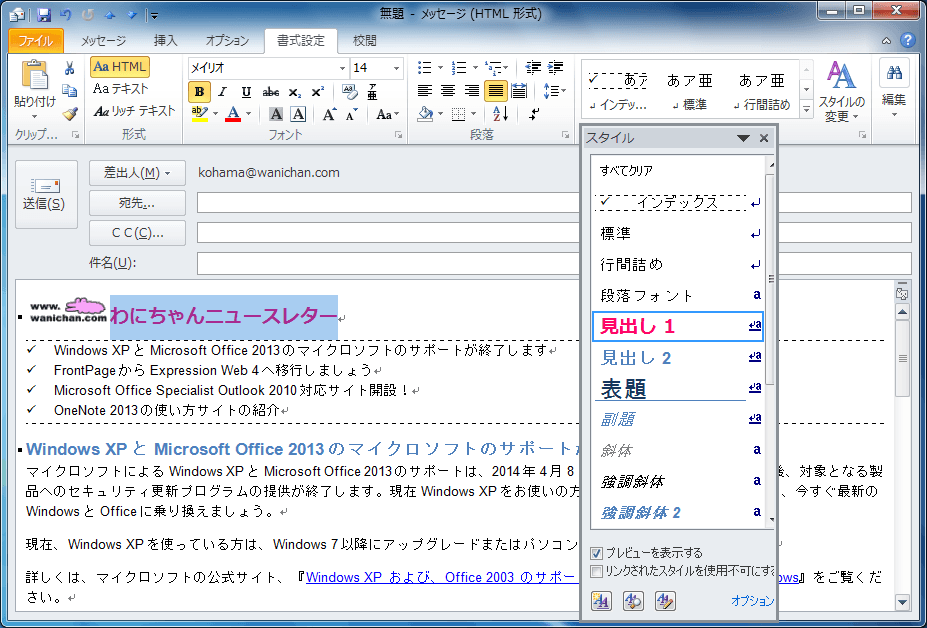This screenshot has width=927, height=628.
Task: Open the Borders dropdown arrow
Action: [474, 114]
